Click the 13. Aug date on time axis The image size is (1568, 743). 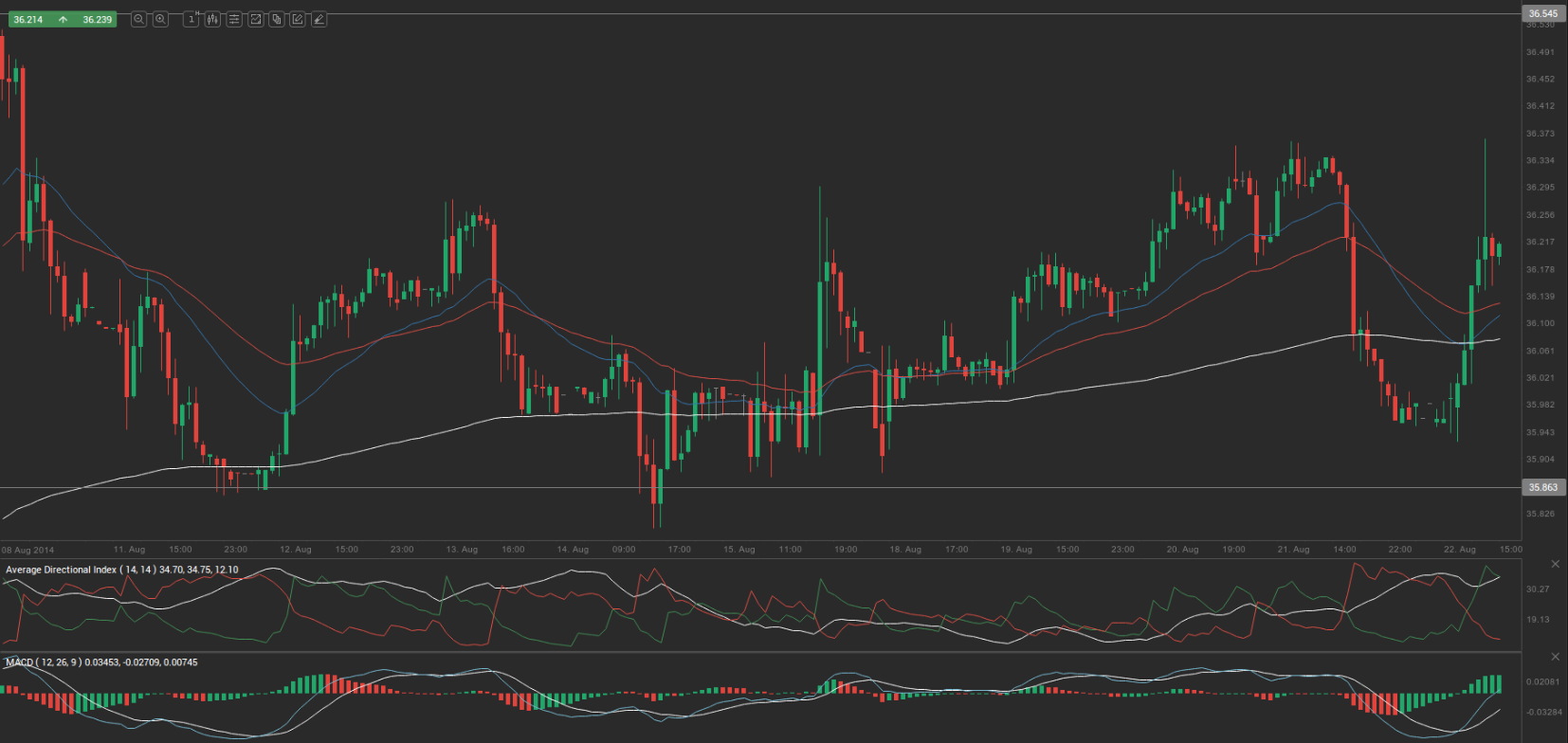coord(462,550)
